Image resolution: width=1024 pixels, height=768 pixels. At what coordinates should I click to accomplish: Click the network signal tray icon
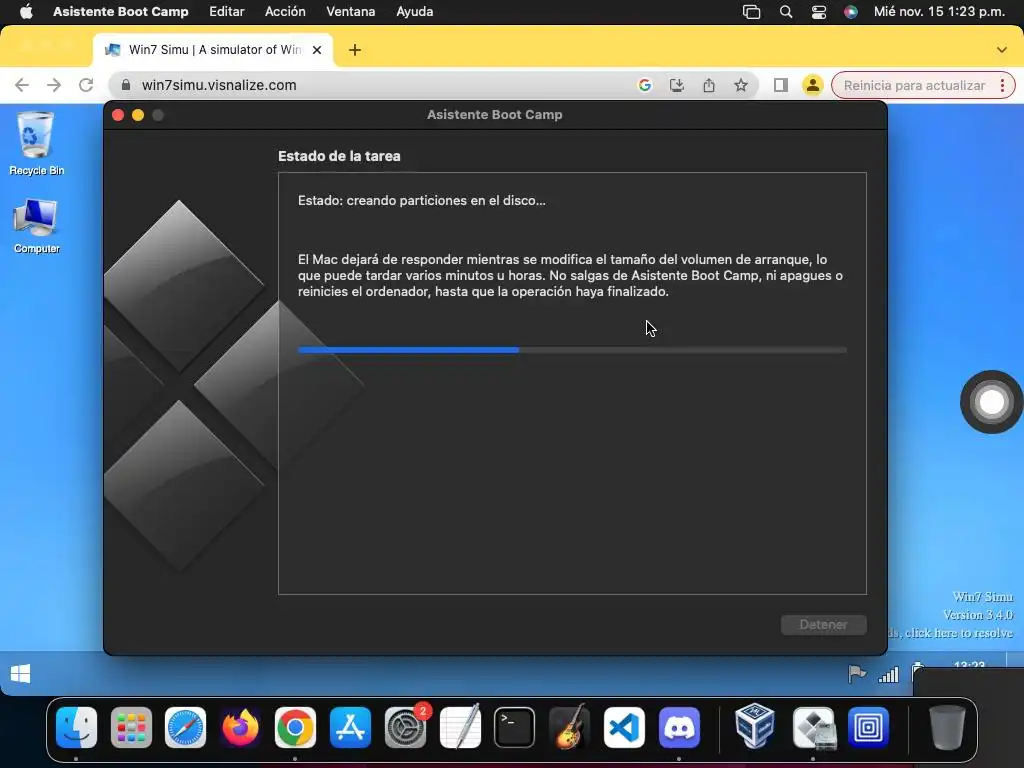(x=888, y=675)
